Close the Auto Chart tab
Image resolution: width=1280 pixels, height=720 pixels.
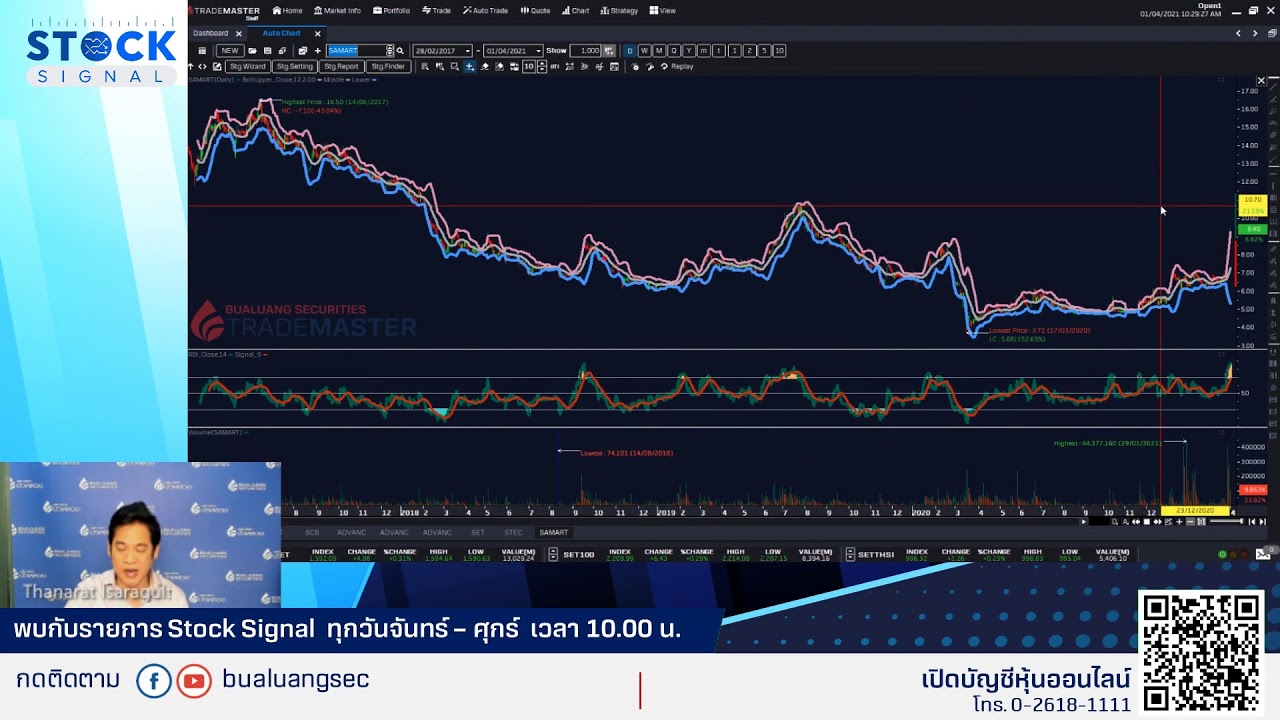(x=318, y=33)
